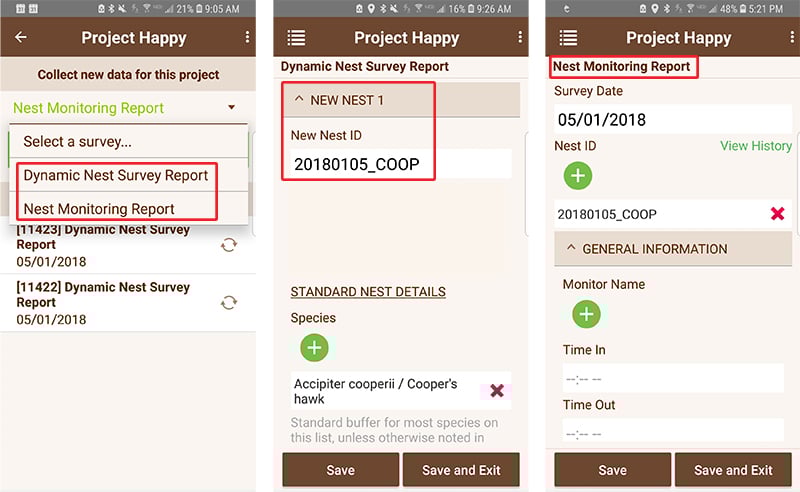
Task: Add a Nest ID with green plus
Action: click(578, 176)
